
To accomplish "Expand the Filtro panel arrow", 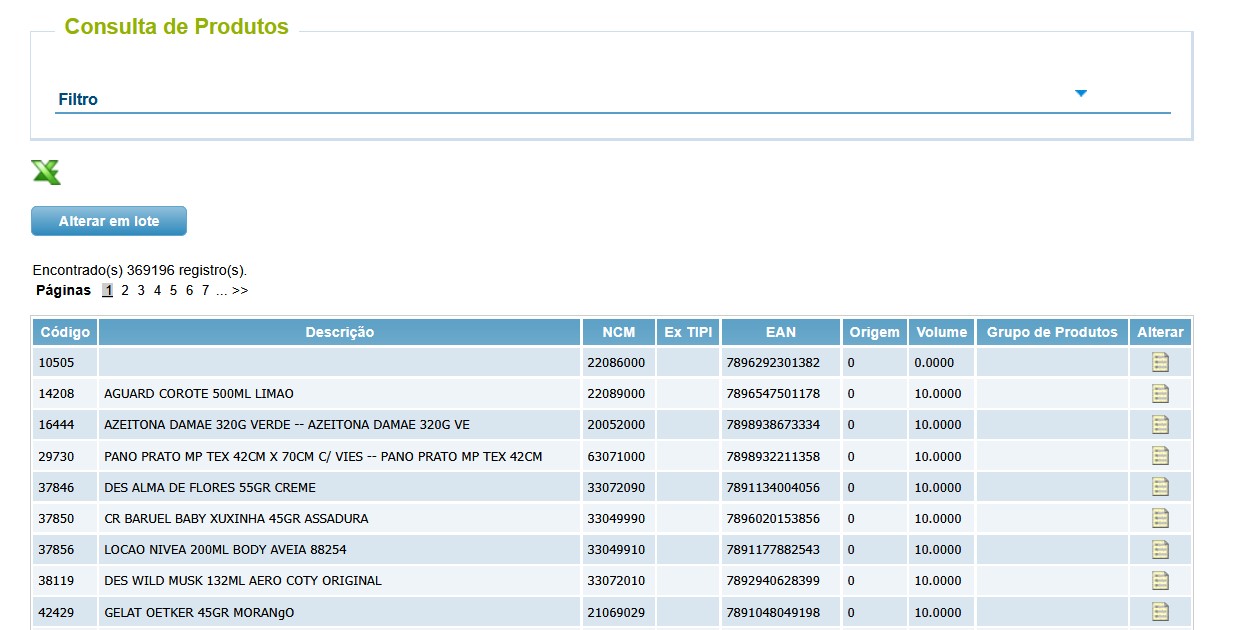I will (x=1080, y=93).
